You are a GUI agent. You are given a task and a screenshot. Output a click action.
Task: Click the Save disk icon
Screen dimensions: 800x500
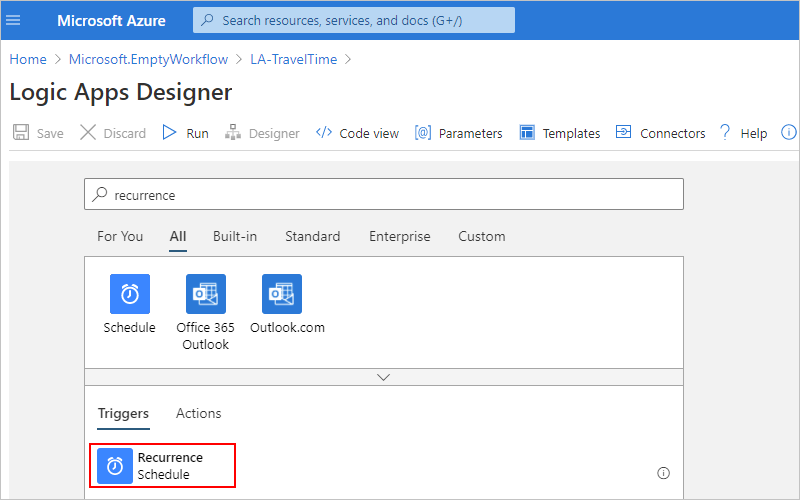tap(21, 133)
